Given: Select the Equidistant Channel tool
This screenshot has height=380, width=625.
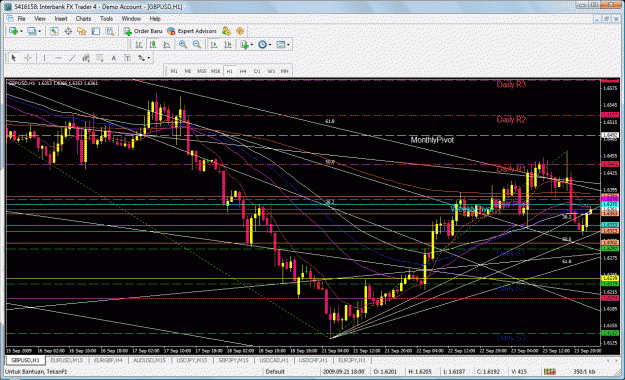Looking at the screenshot, I should pyautogui.click(x=86, y=58).
